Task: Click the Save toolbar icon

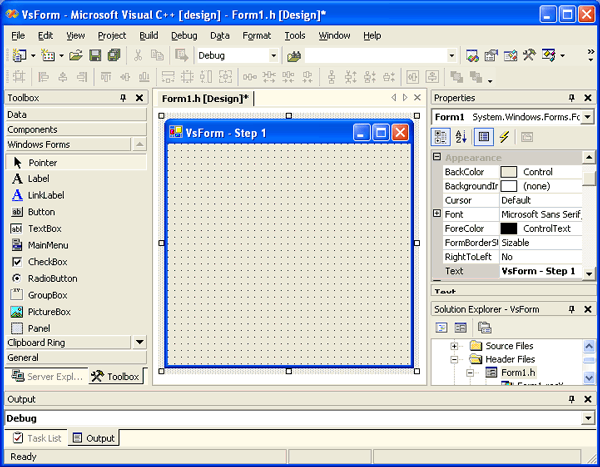Action: (95, 56)
